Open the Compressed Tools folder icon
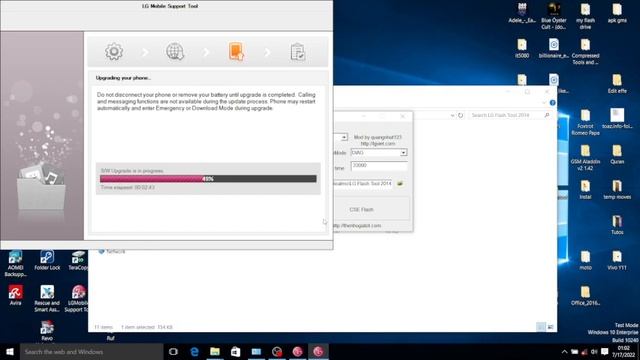The height and width of the screenshot is (360, 640). [585, 51]
